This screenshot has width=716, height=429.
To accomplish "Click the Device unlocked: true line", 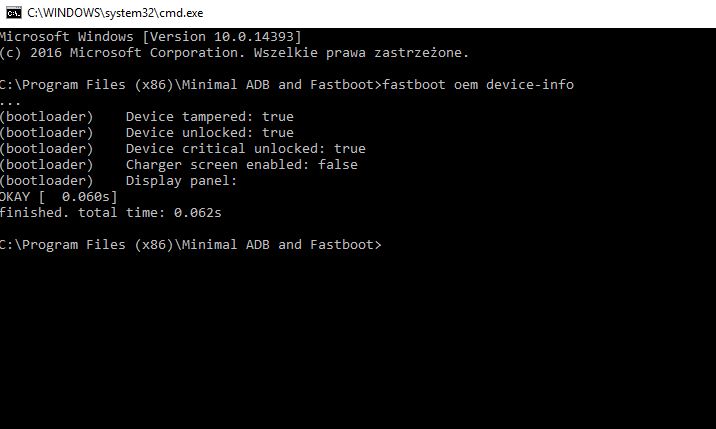I will (x=209, y=132).
